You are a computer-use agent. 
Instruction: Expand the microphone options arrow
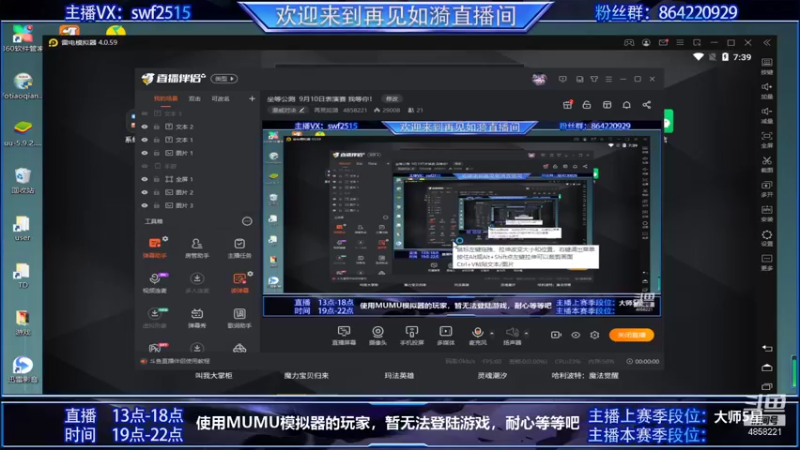tap(492, 334)
